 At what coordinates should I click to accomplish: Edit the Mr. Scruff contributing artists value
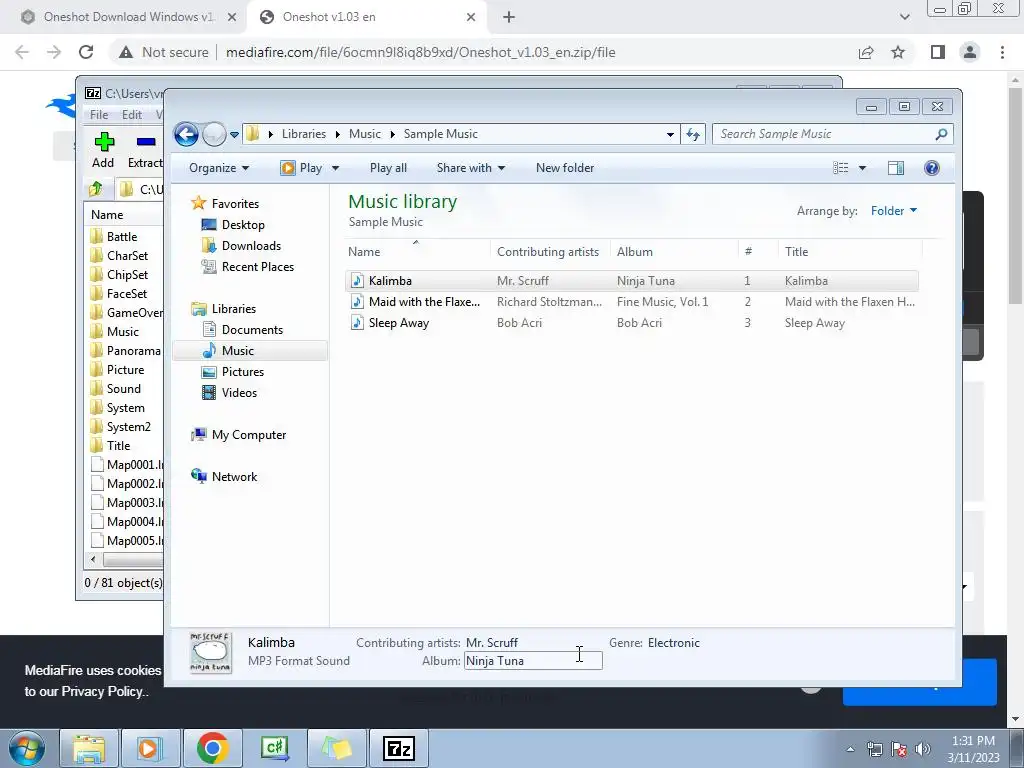492,643
